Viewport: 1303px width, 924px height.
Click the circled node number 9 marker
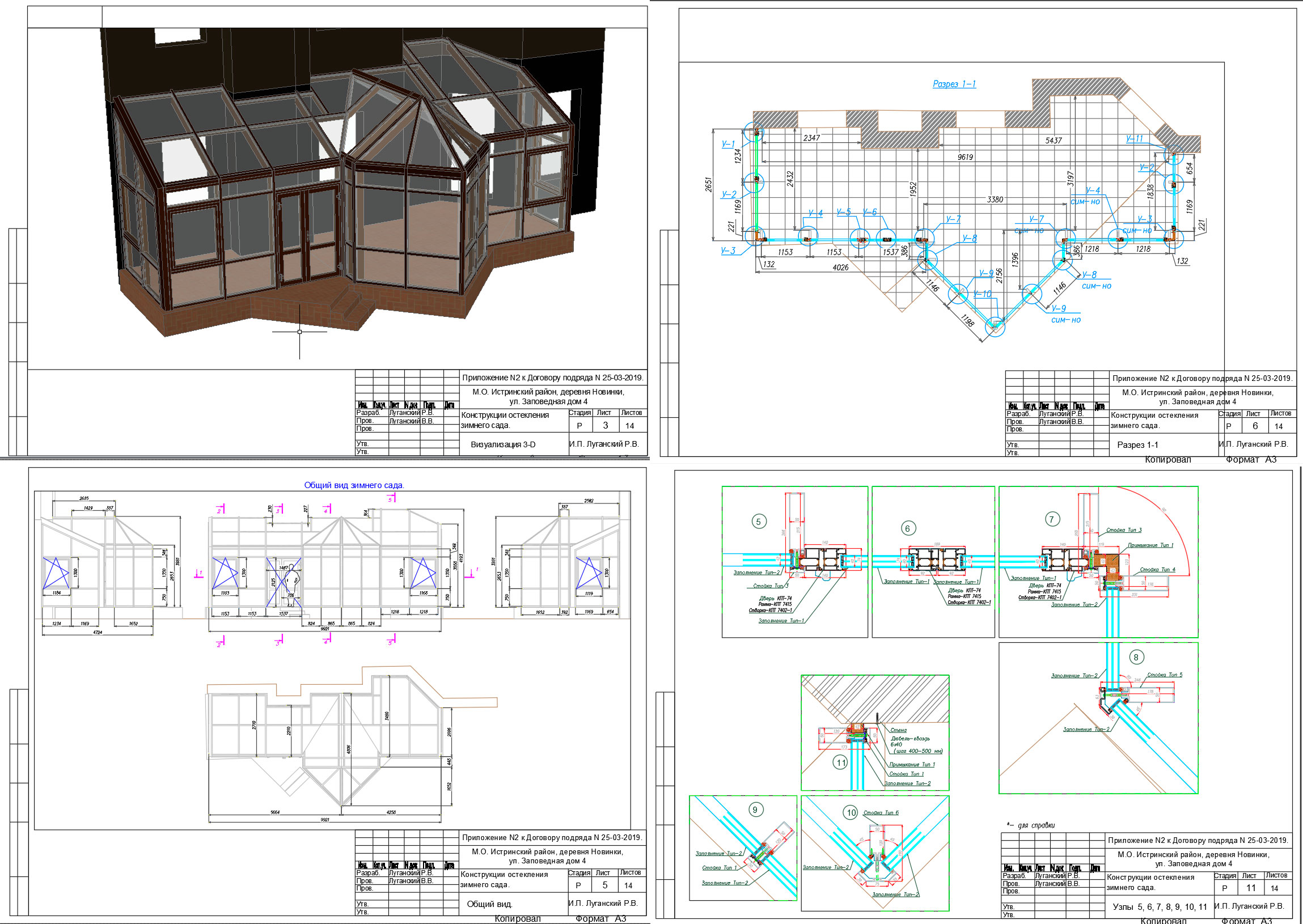[x=755, y=809]
